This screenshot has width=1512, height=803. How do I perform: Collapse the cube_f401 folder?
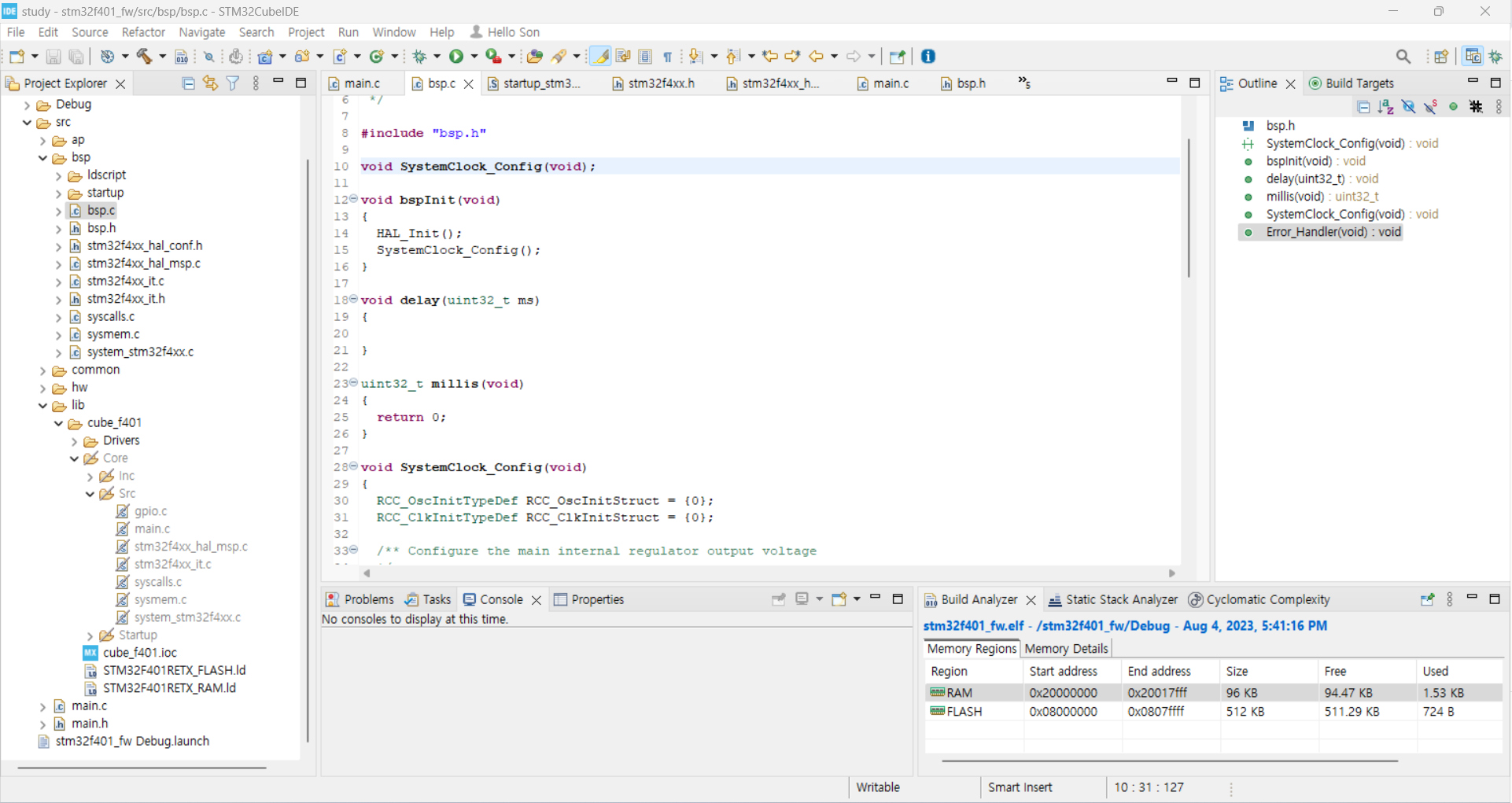[58, 423]
